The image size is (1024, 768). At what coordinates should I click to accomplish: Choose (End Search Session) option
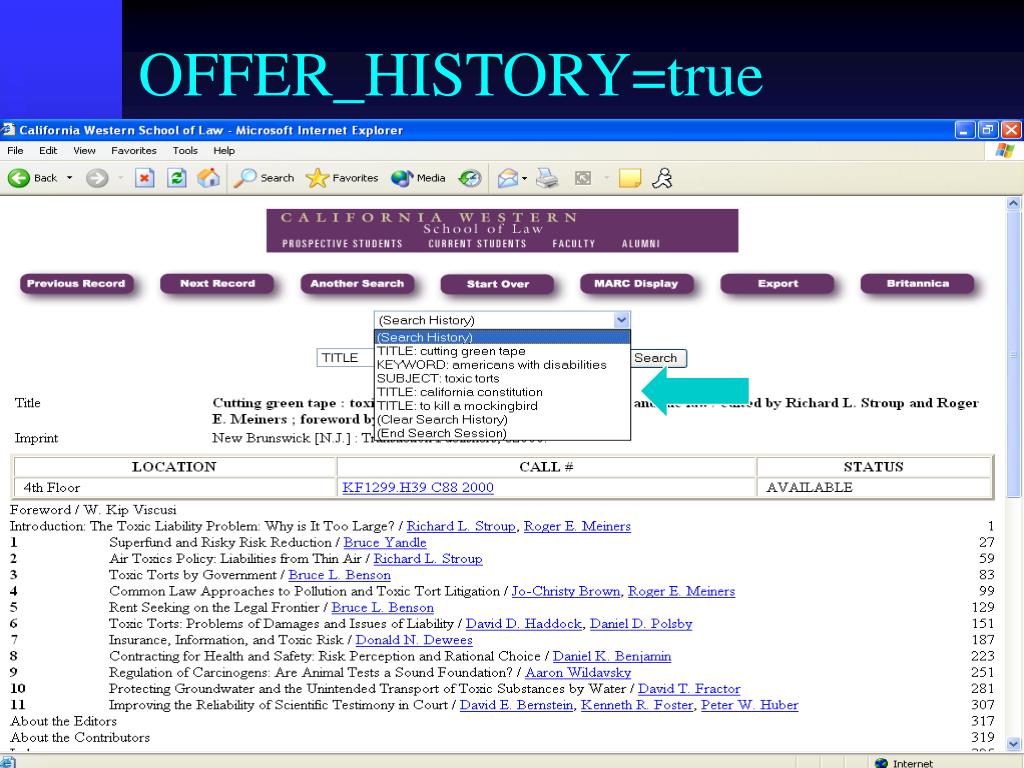coord(502,433)
